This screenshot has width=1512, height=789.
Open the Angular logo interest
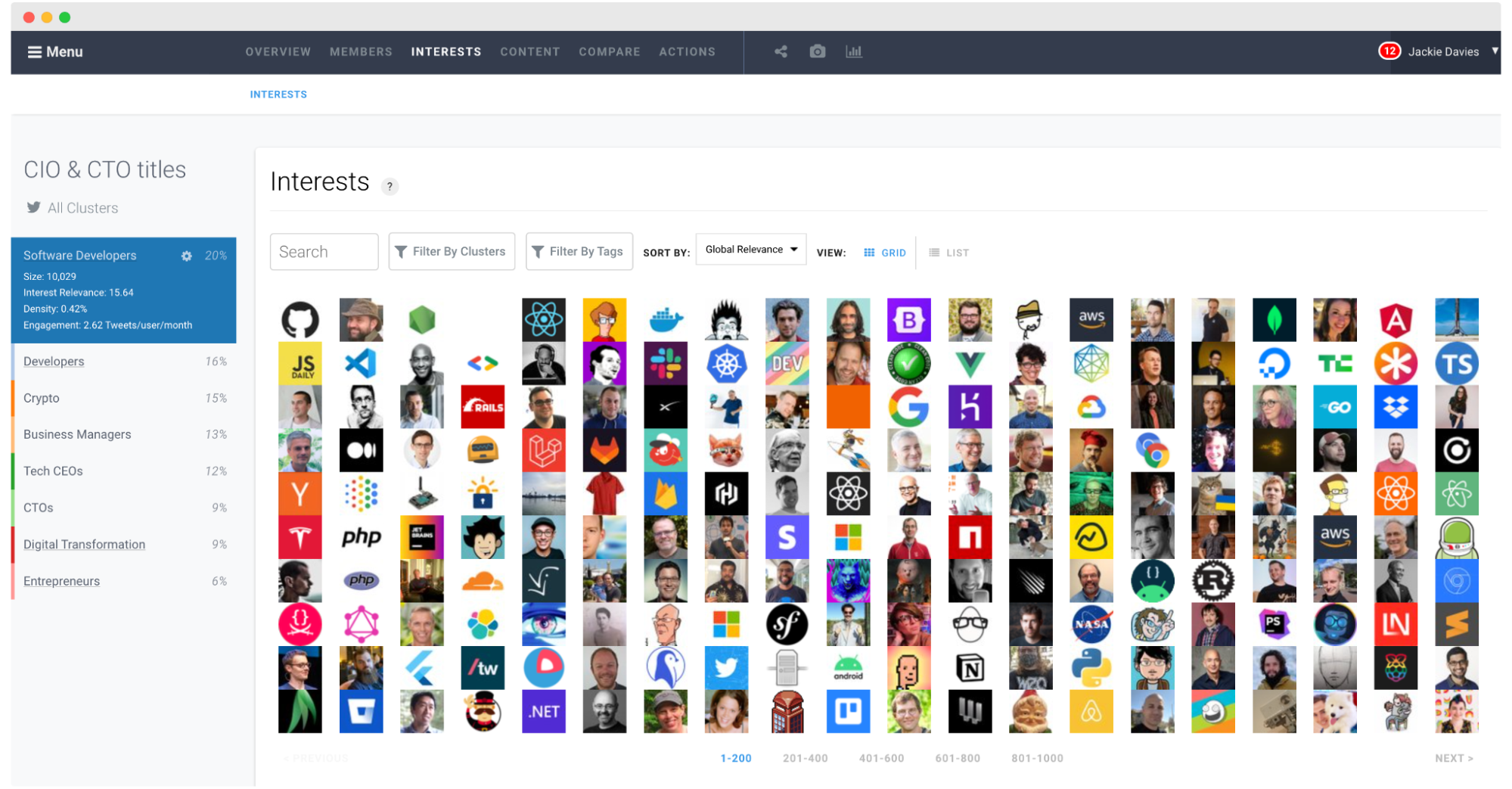(x=1396, y=320)
